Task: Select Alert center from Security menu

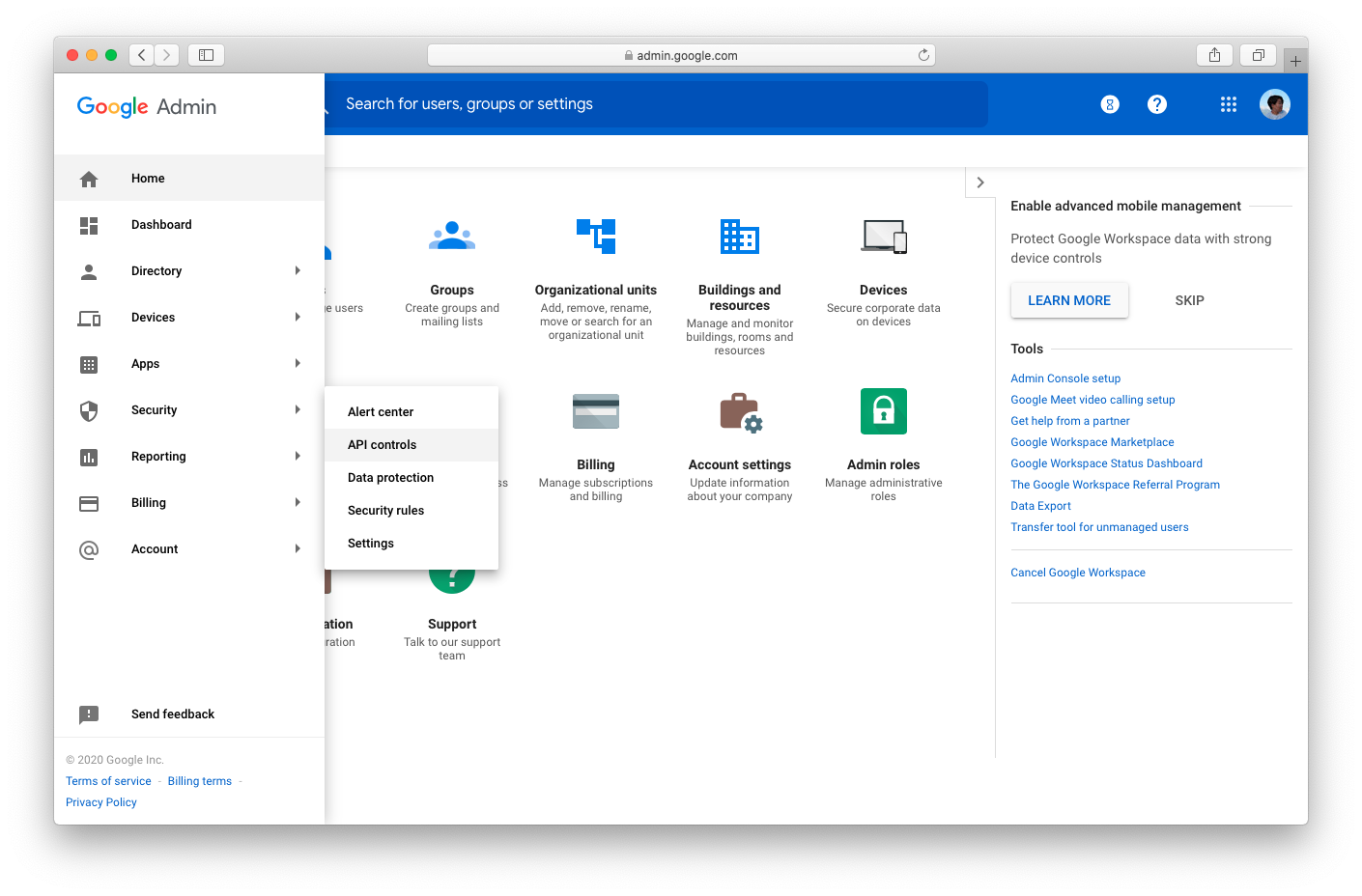Action: (x=411, y=412)
